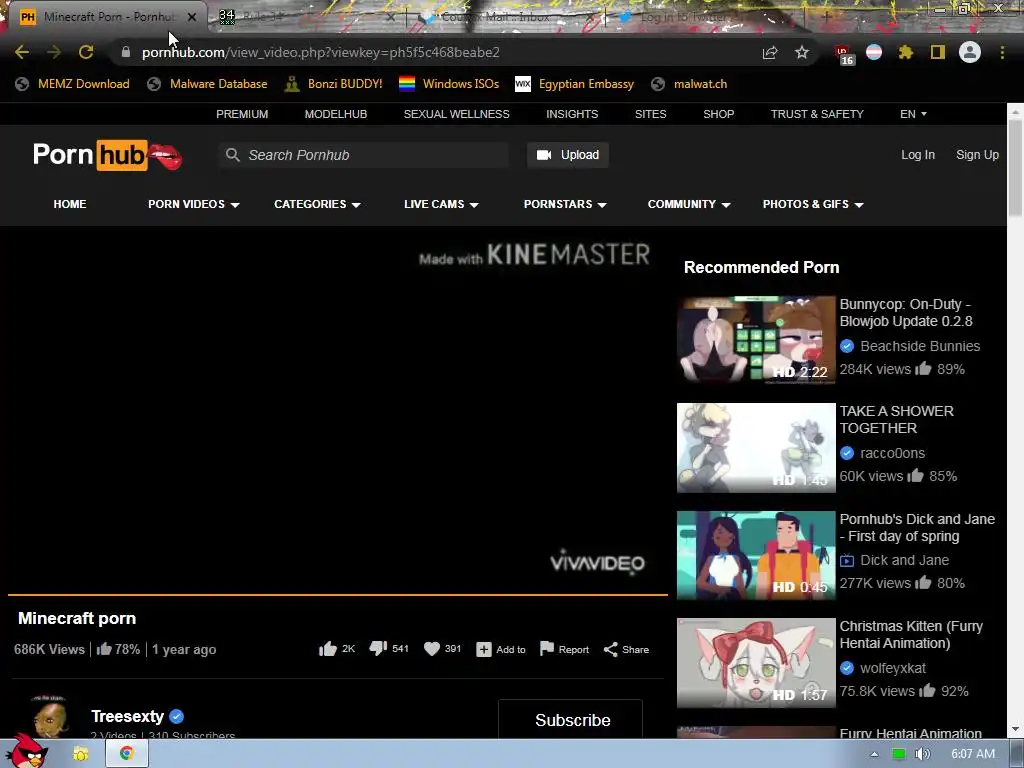Open the PREMIUM top link
Viewport: 1024px width, 768px height.
click(x=242, y=114)
